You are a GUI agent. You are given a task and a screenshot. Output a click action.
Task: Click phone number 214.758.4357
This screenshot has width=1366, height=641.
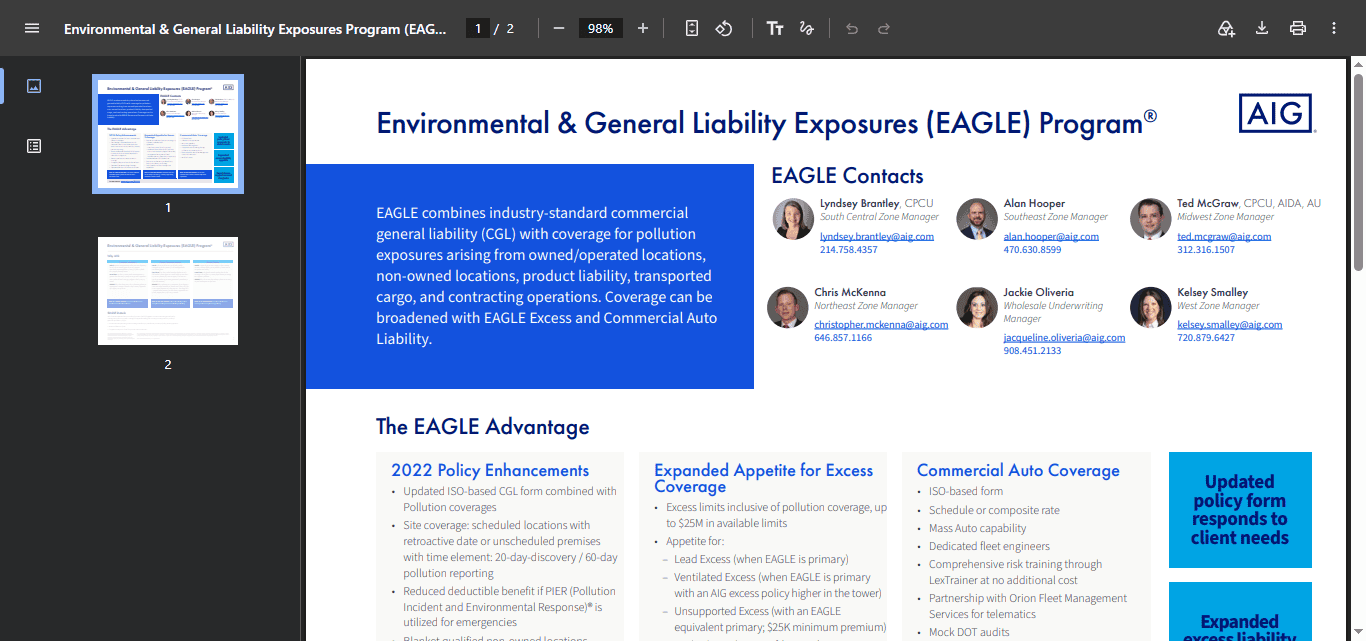tap(848, 250)
